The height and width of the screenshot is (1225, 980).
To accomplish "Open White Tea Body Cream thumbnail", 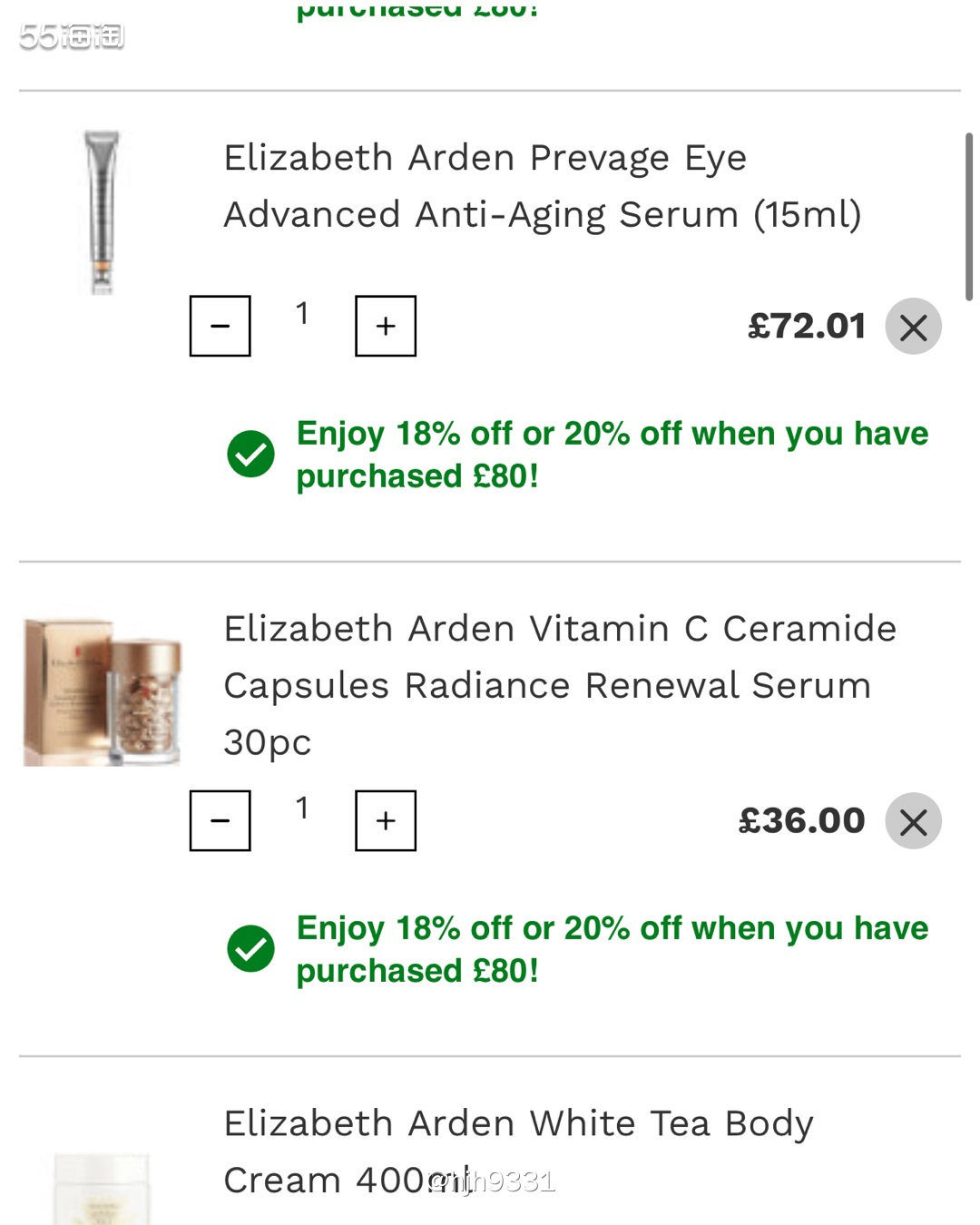I will coord(102,1187).
